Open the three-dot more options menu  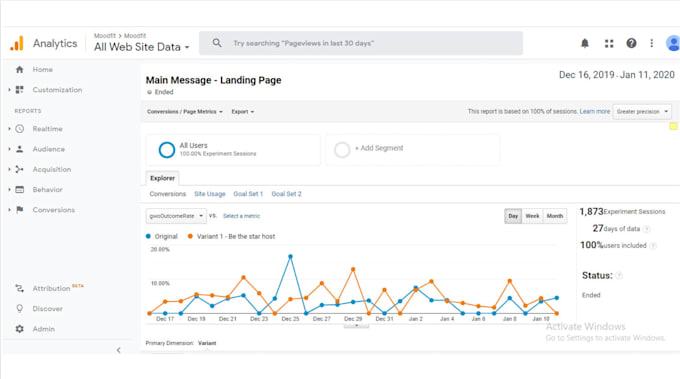point(651,43)
